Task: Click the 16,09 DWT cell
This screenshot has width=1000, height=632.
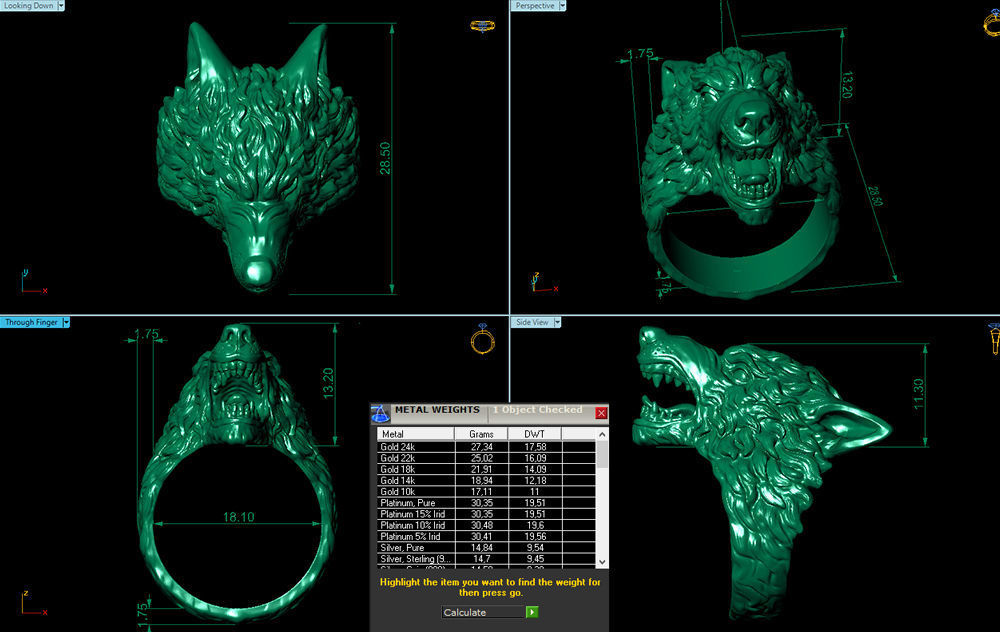Action: 535,458
